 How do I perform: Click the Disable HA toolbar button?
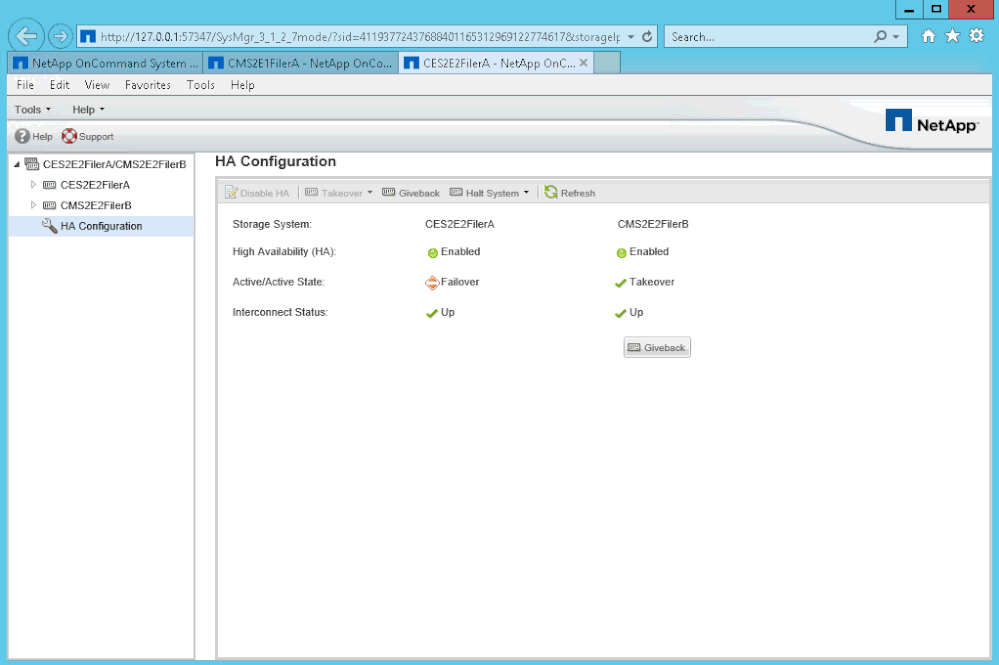[257, 193]
